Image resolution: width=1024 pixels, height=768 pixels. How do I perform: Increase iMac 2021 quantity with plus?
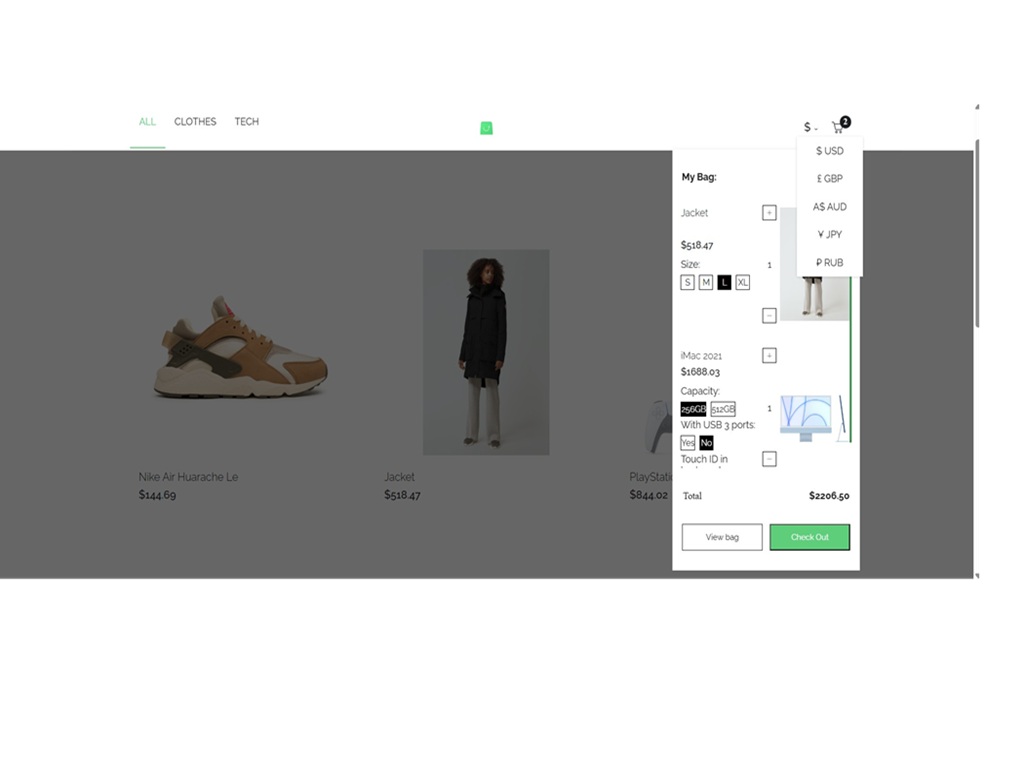pos(769,355)
